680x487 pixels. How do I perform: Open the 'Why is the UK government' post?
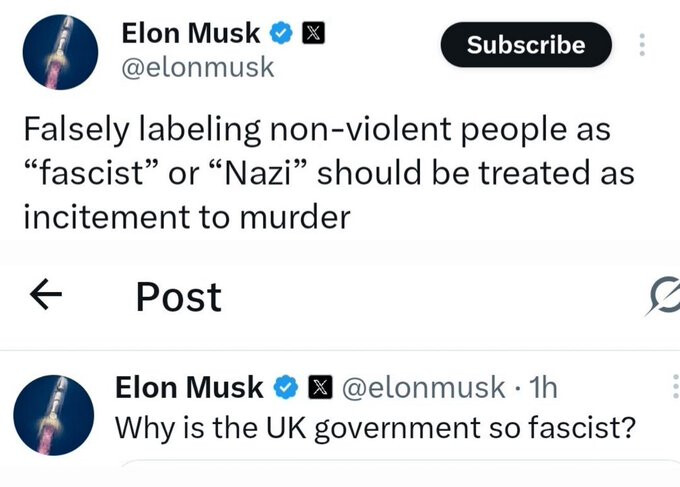click(376, 427)
